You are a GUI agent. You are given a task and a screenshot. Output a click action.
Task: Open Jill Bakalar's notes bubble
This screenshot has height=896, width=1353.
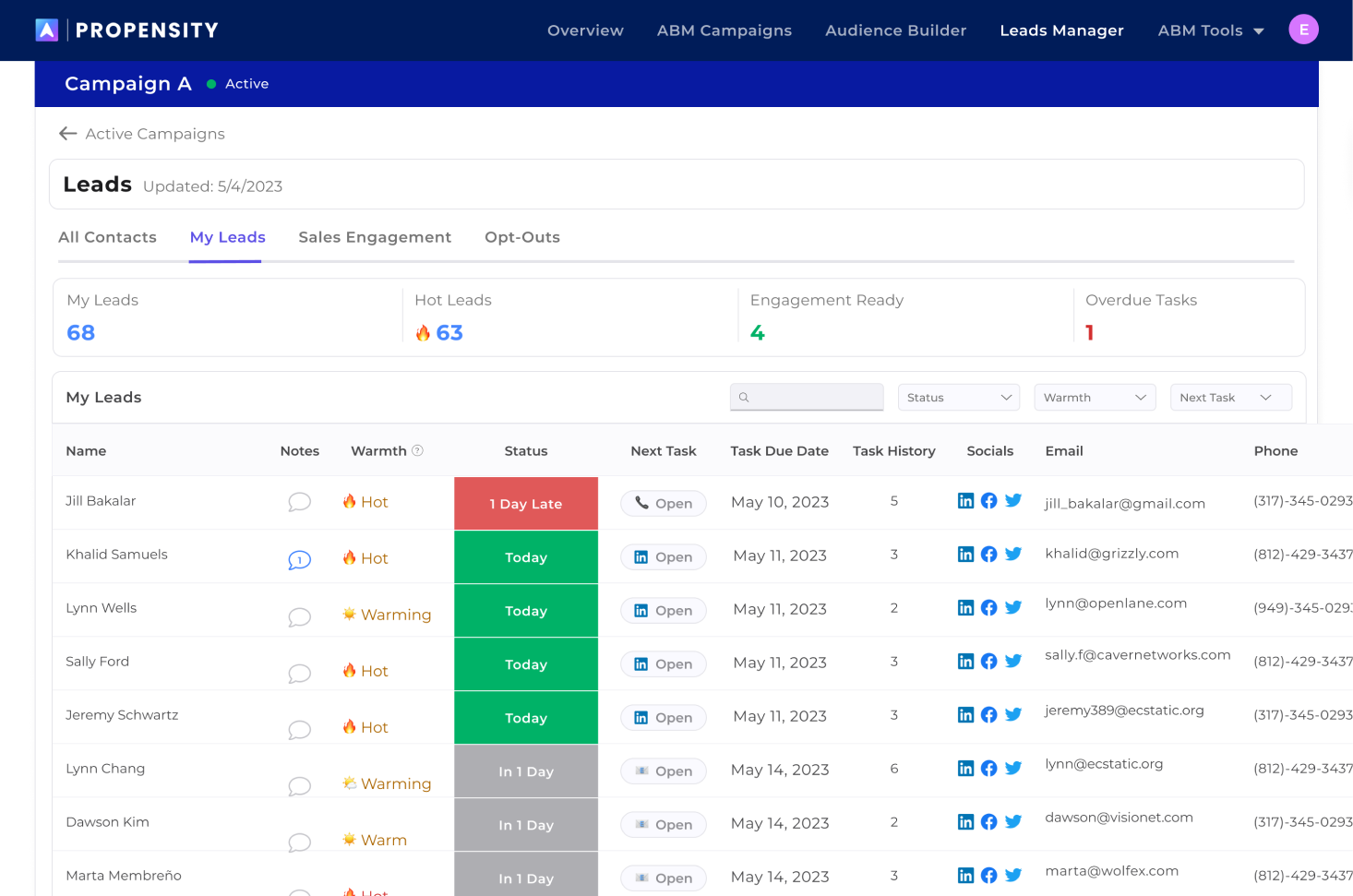point(299,502)
